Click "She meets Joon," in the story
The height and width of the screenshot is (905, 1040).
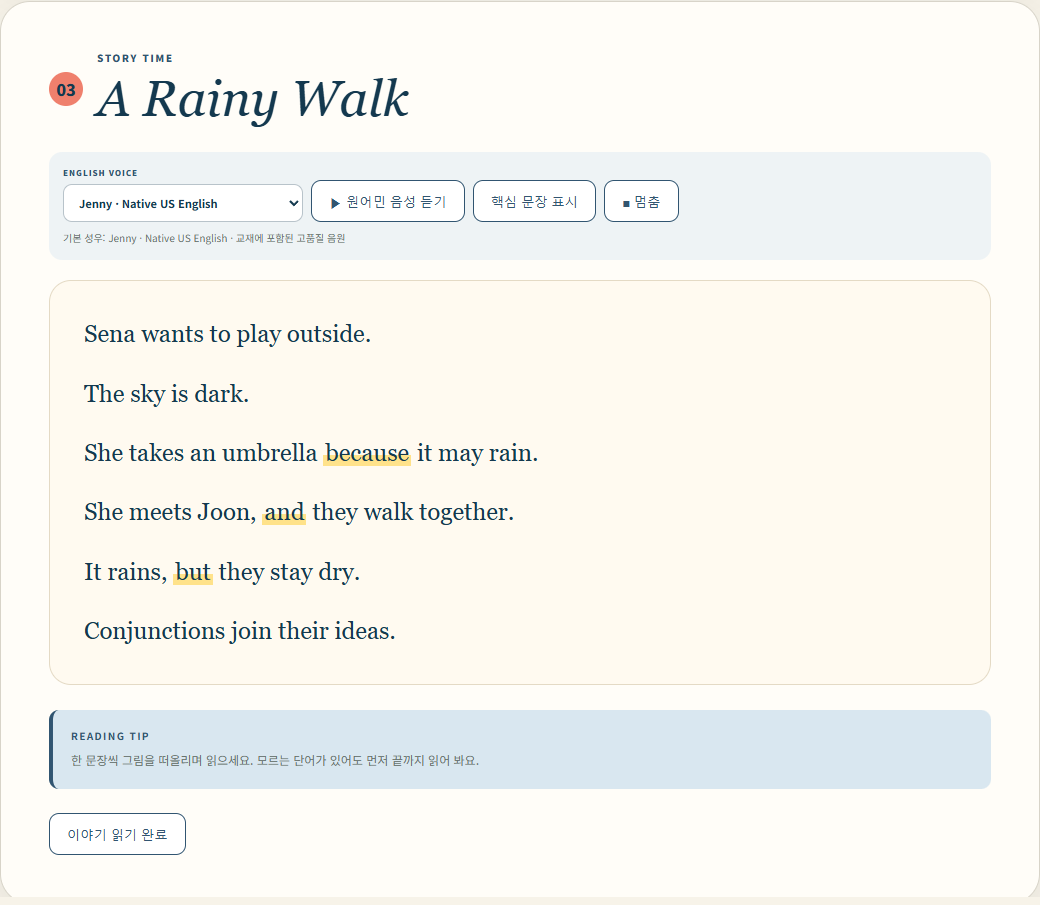click(x=170, y=512)
